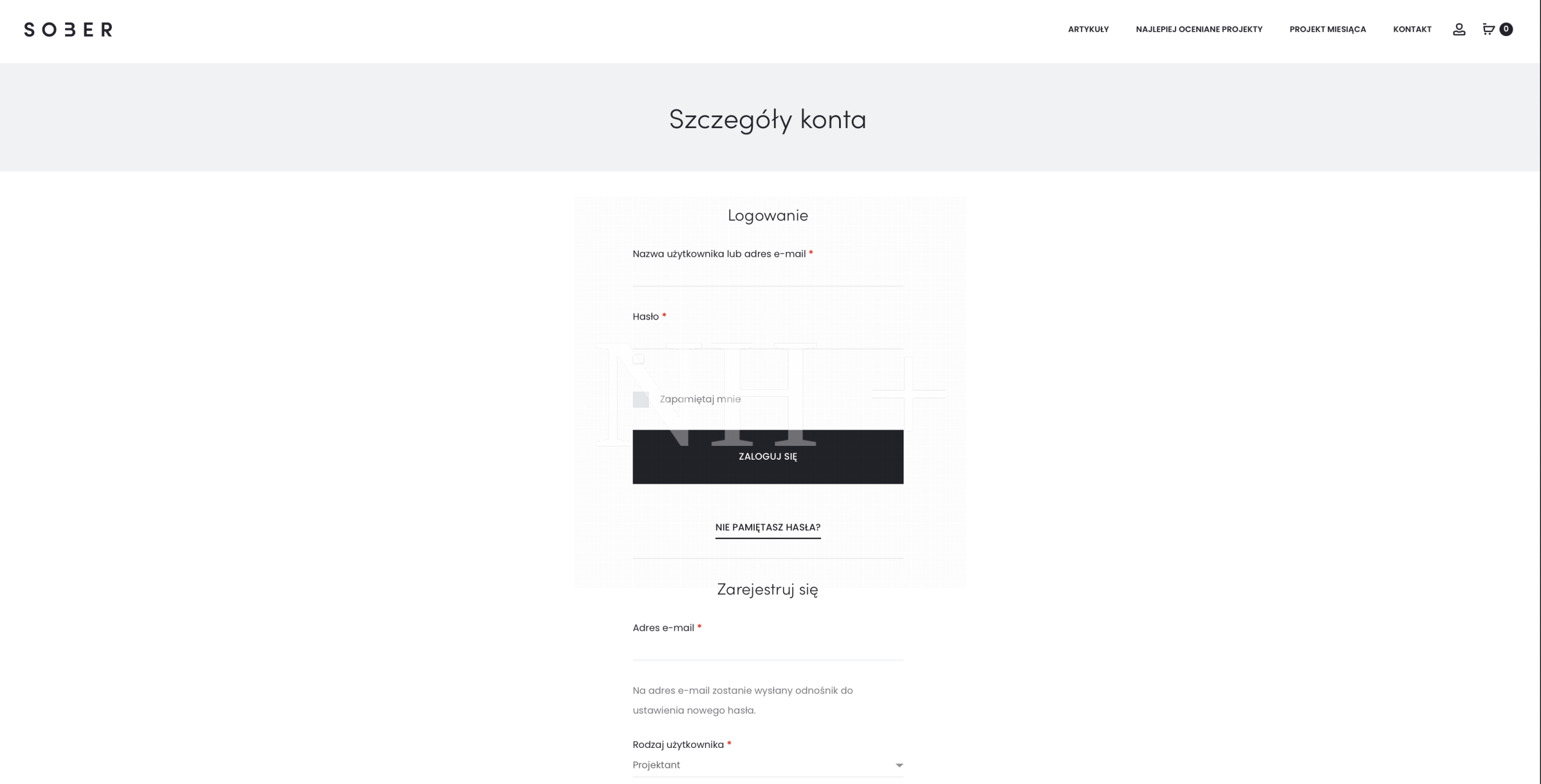Screen dimensions: 1541x784
Task: Open the user account icon
Action: (x=1459, y=29)
